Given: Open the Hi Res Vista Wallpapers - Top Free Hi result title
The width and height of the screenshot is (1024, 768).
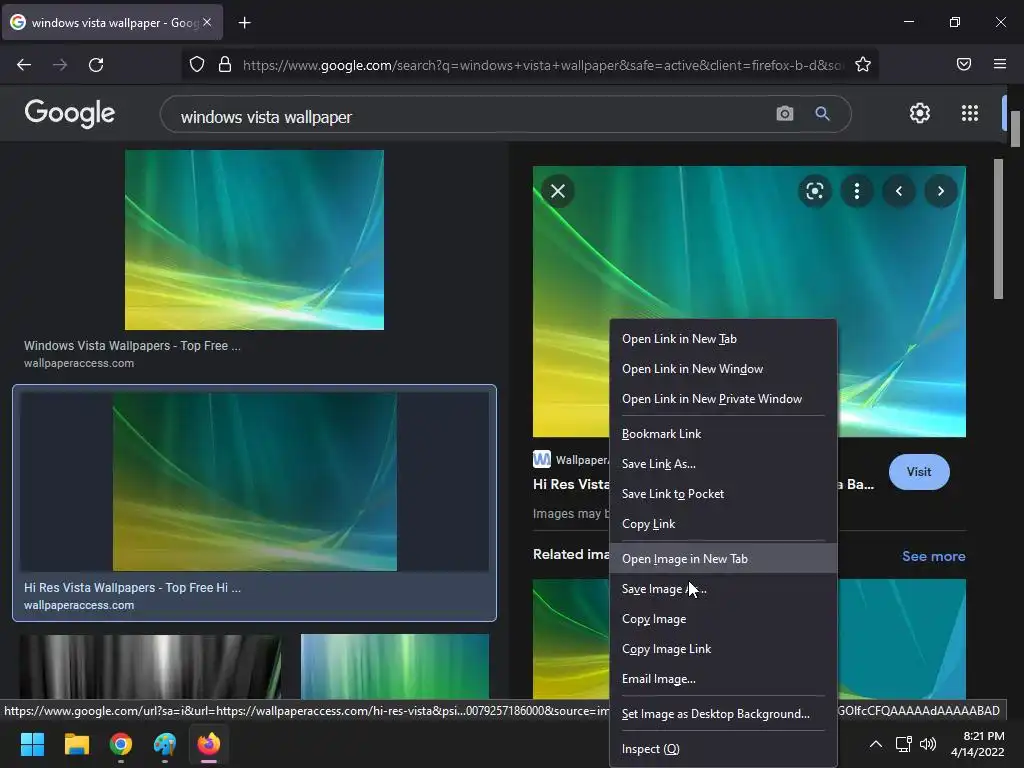Looking at the screenshot, I should tap(133, 588).
